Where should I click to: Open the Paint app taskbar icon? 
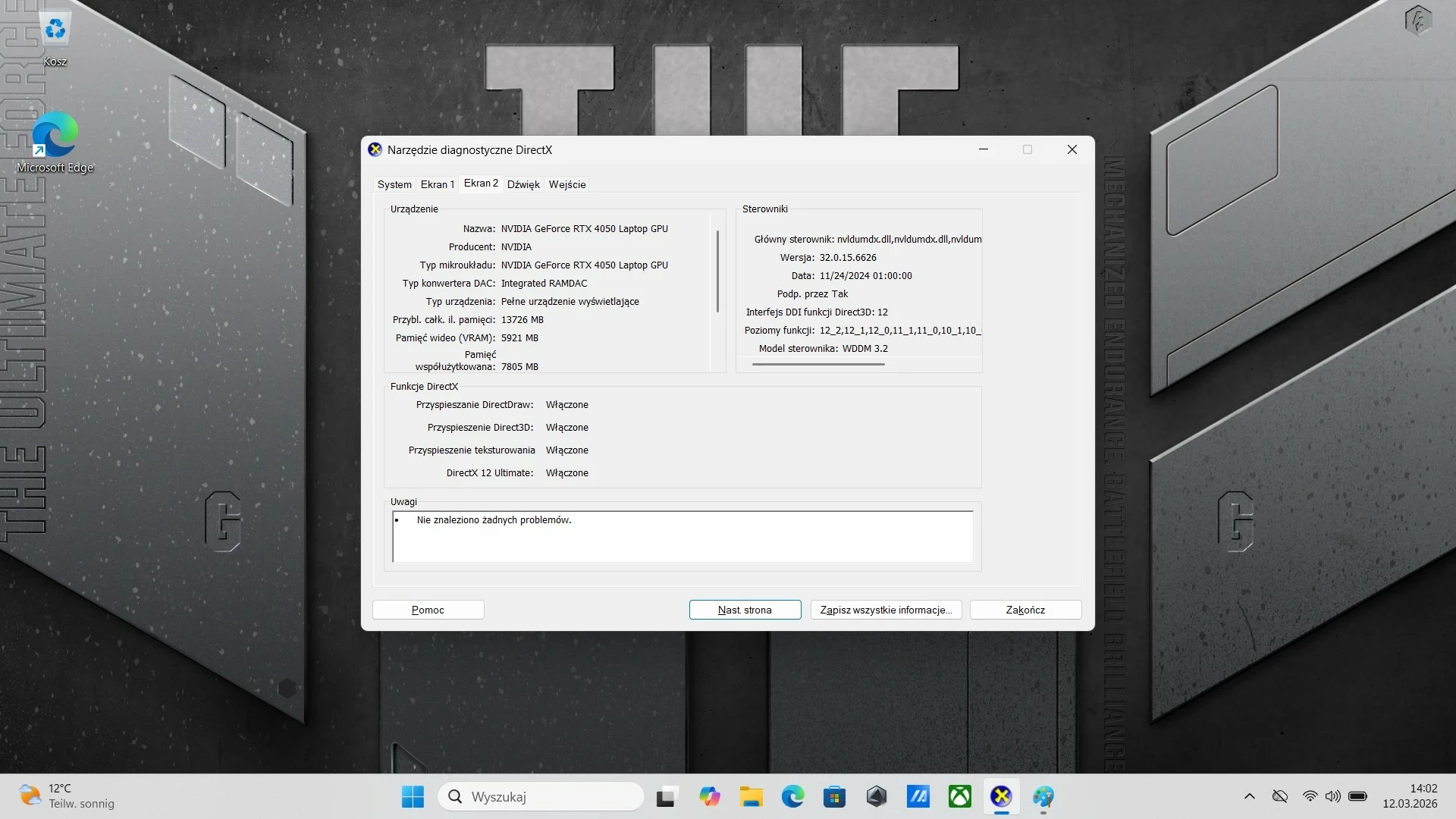tap(1043, 796)
